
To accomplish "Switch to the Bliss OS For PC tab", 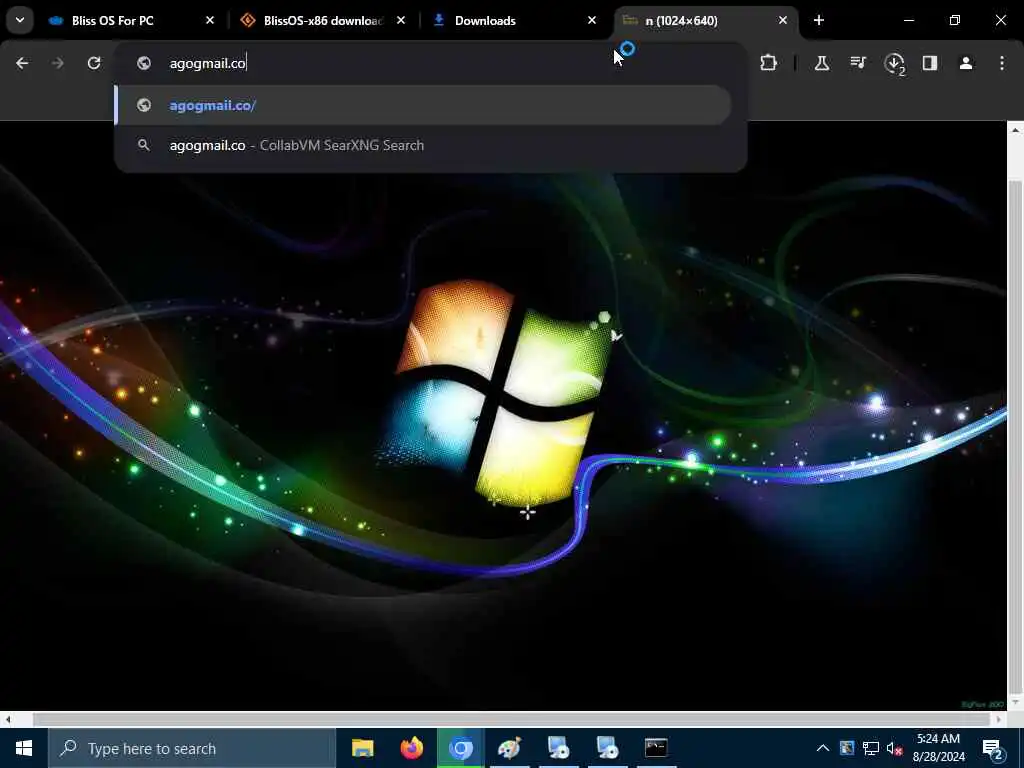I will [x=131, y=20].
